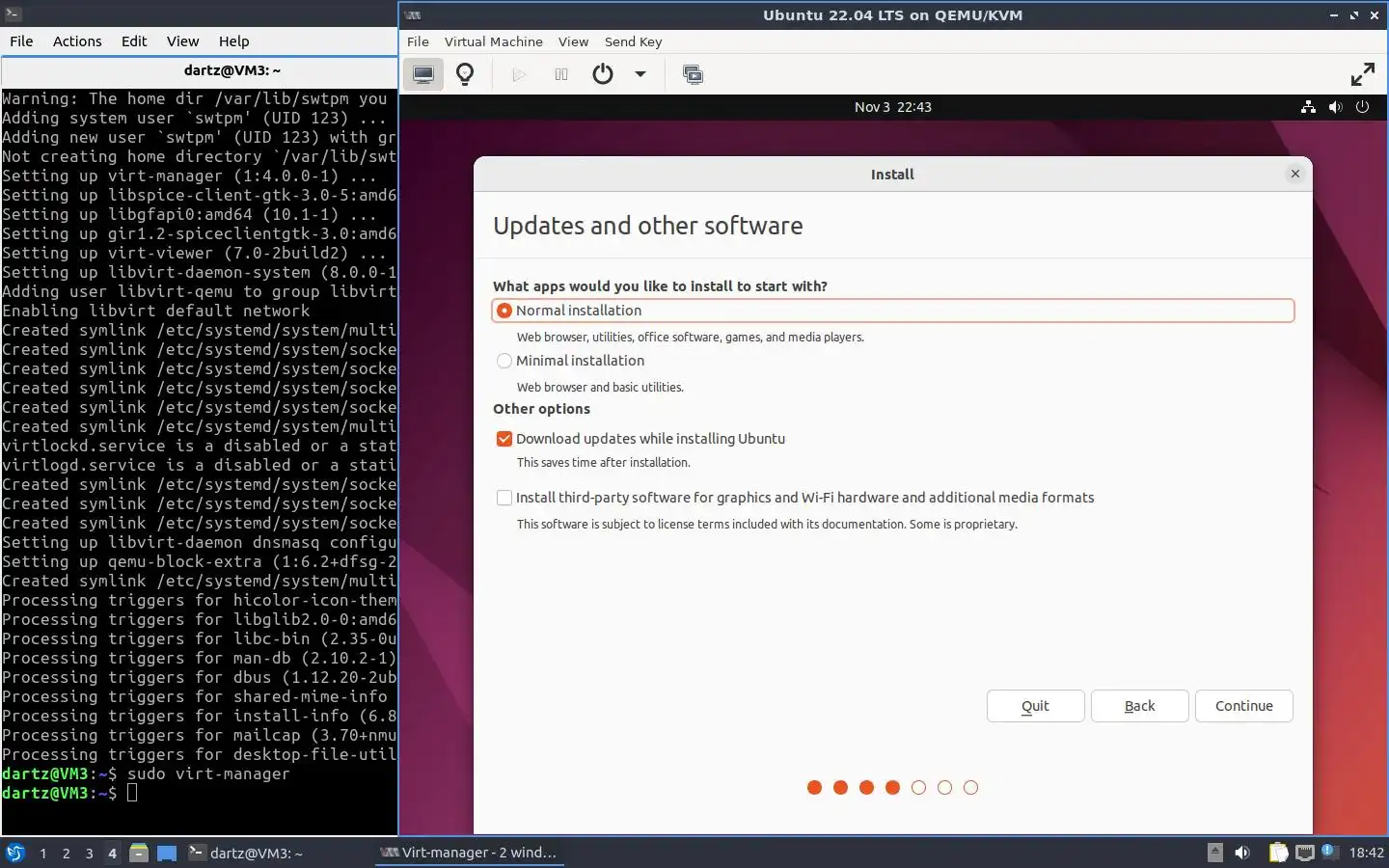Show virtual hardware details (lightbulb icon)
The height and width of the screenshot is (868, 1389).
tap(465, 74)
